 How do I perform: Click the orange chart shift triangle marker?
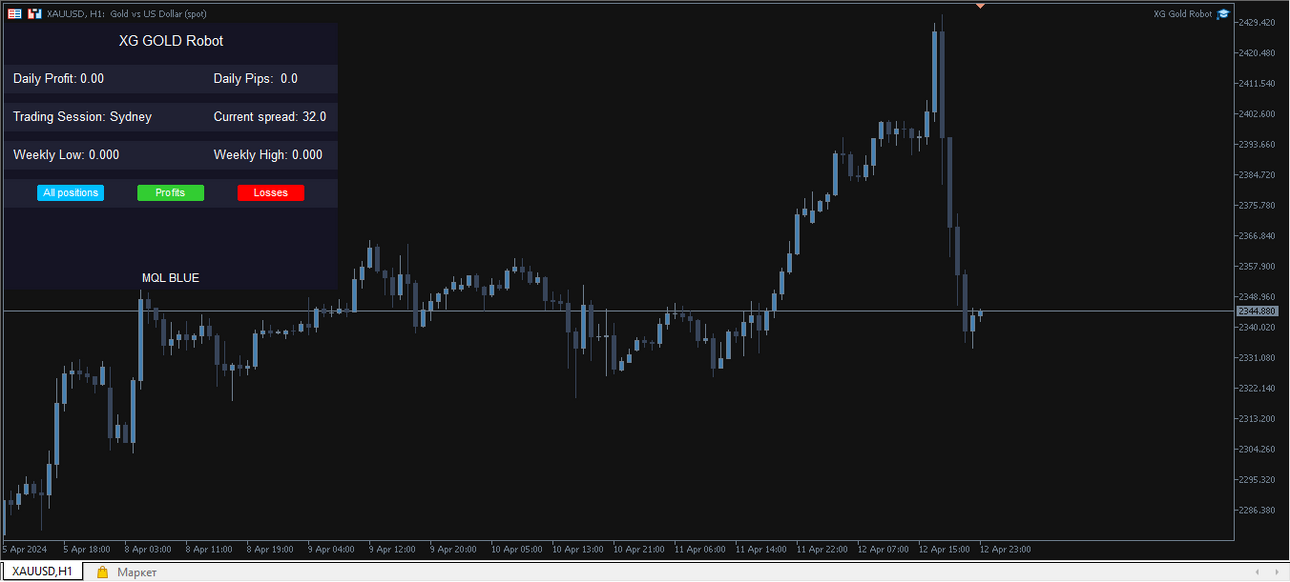coord(980,6)
